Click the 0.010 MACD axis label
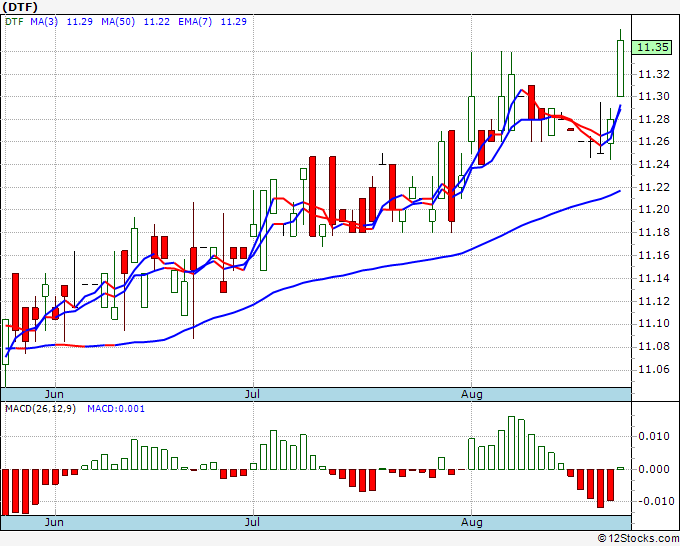 coord(654,436)
